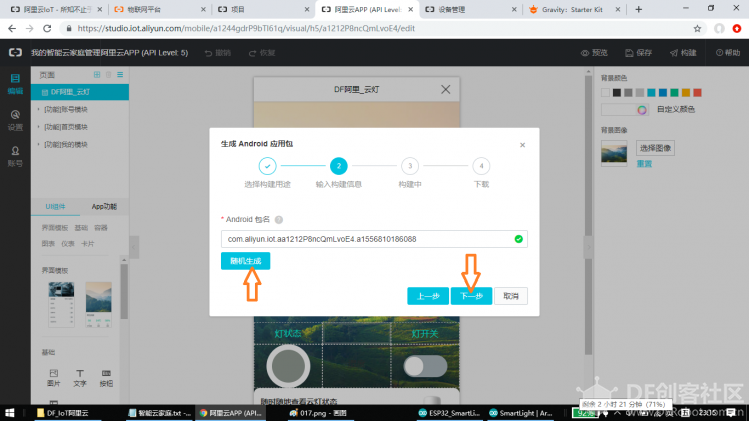Switch to the 设备管理 browser tab
749x421 pixels.
[471, 10]
